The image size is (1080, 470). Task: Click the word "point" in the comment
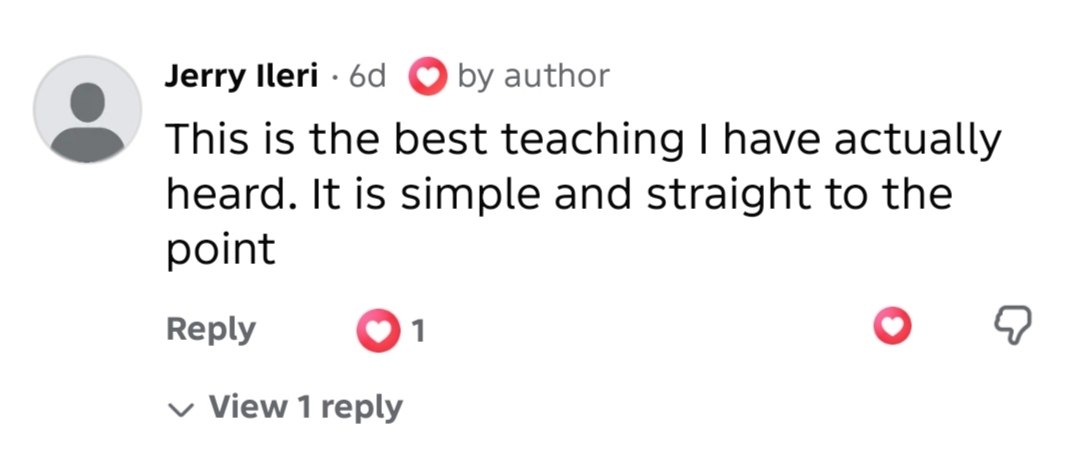220,249
